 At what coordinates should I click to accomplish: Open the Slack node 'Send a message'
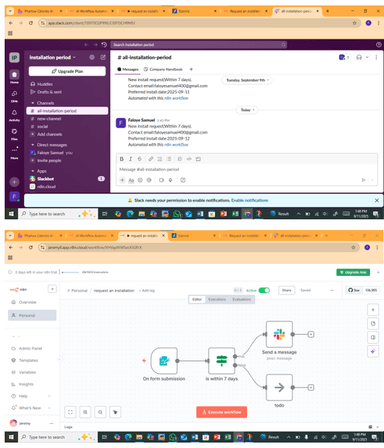pos(279,334)
